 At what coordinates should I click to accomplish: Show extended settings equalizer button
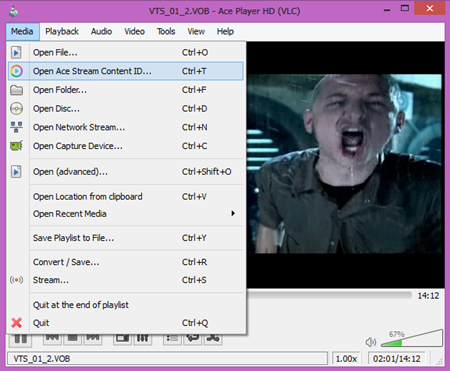(x=143, y=338)
